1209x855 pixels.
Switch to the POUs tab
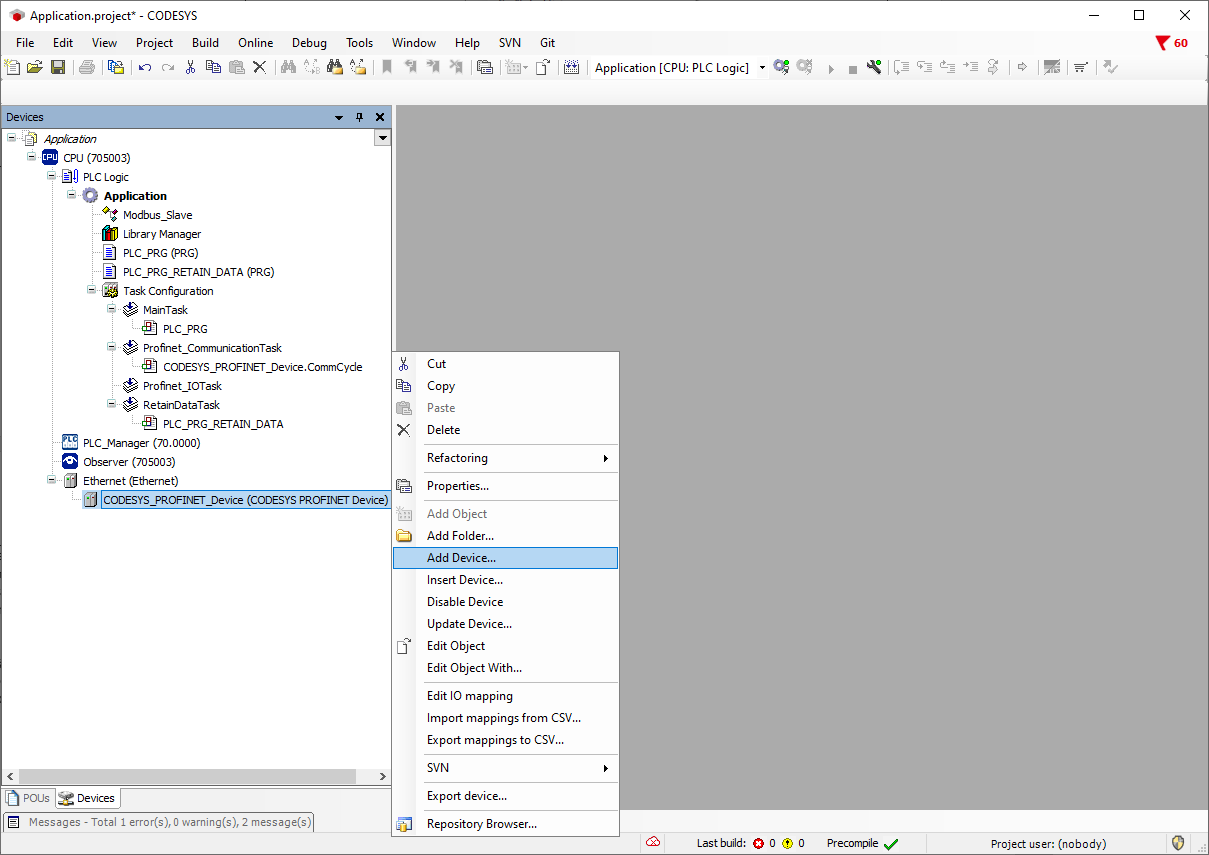point(28,798)
